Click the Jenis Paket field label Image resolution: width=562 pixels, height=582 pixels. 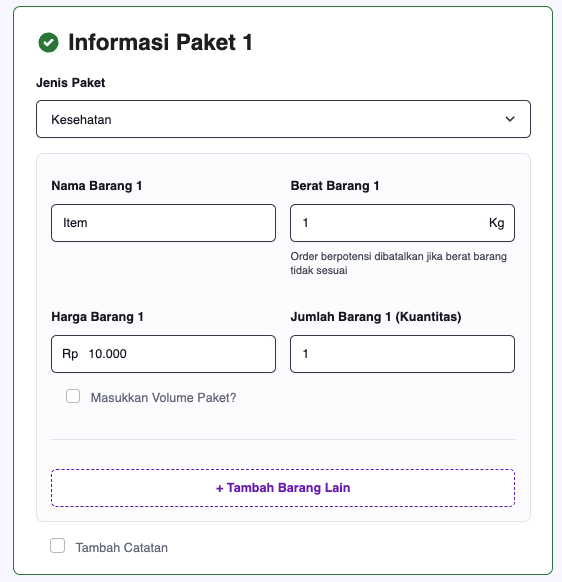click(71, 82)
